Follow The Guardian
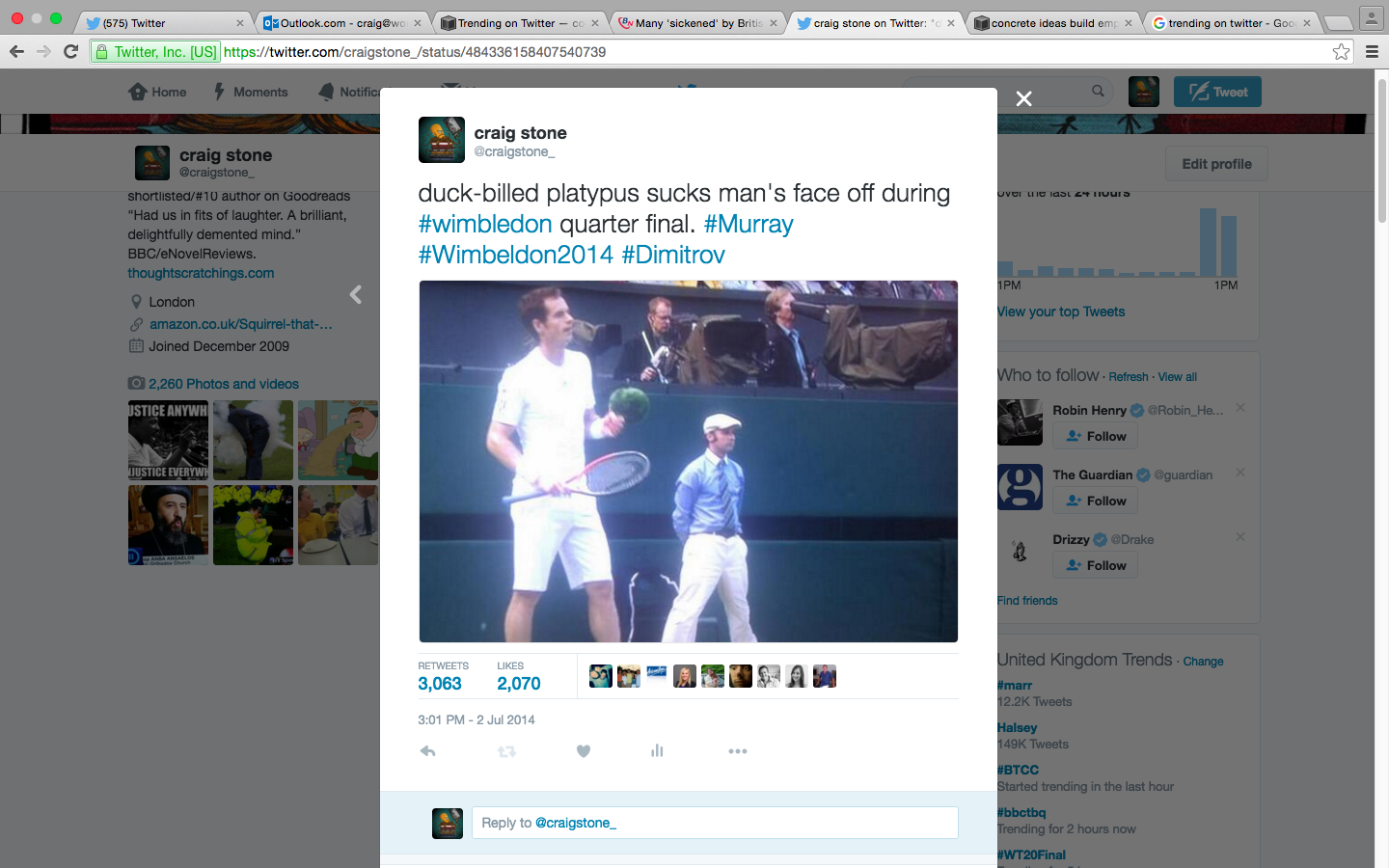 coord(1096,501)
